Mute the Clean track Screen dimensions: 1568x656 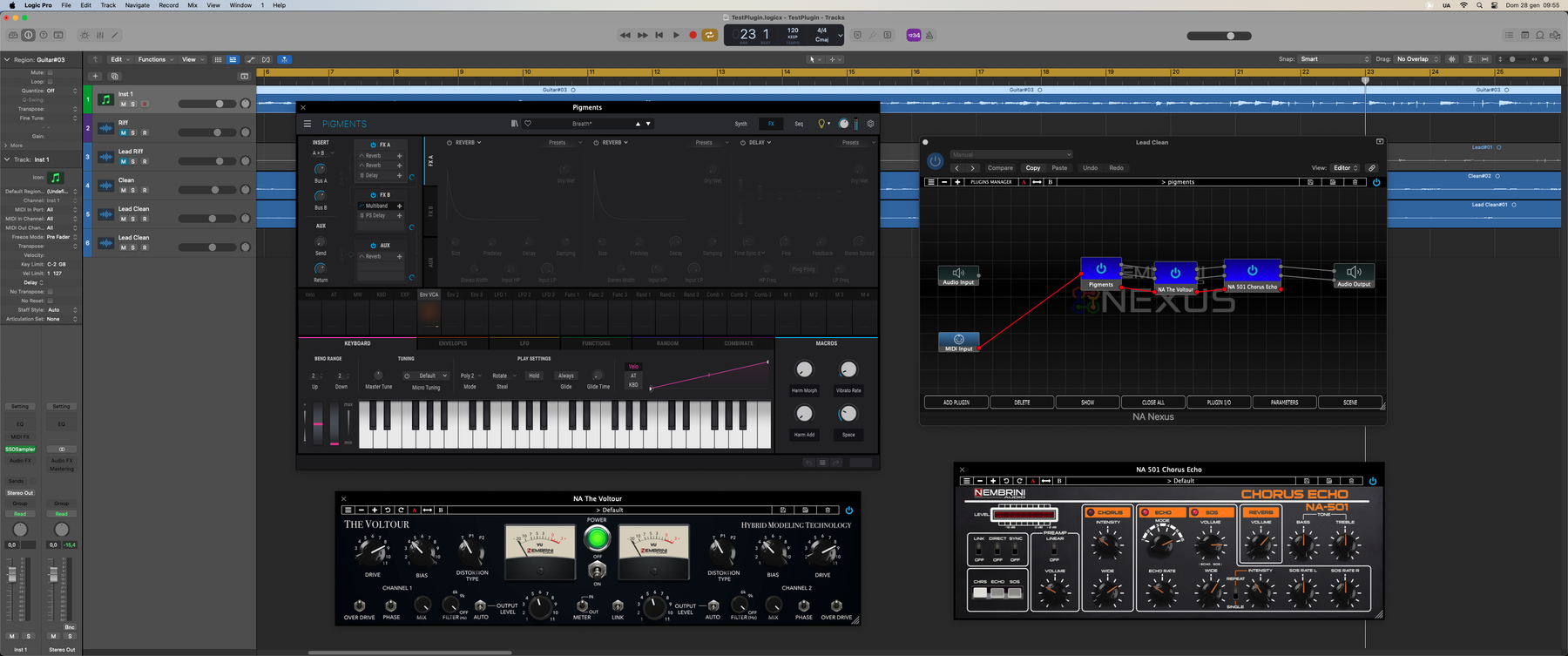pyautogui.click(x=123, y=190)
